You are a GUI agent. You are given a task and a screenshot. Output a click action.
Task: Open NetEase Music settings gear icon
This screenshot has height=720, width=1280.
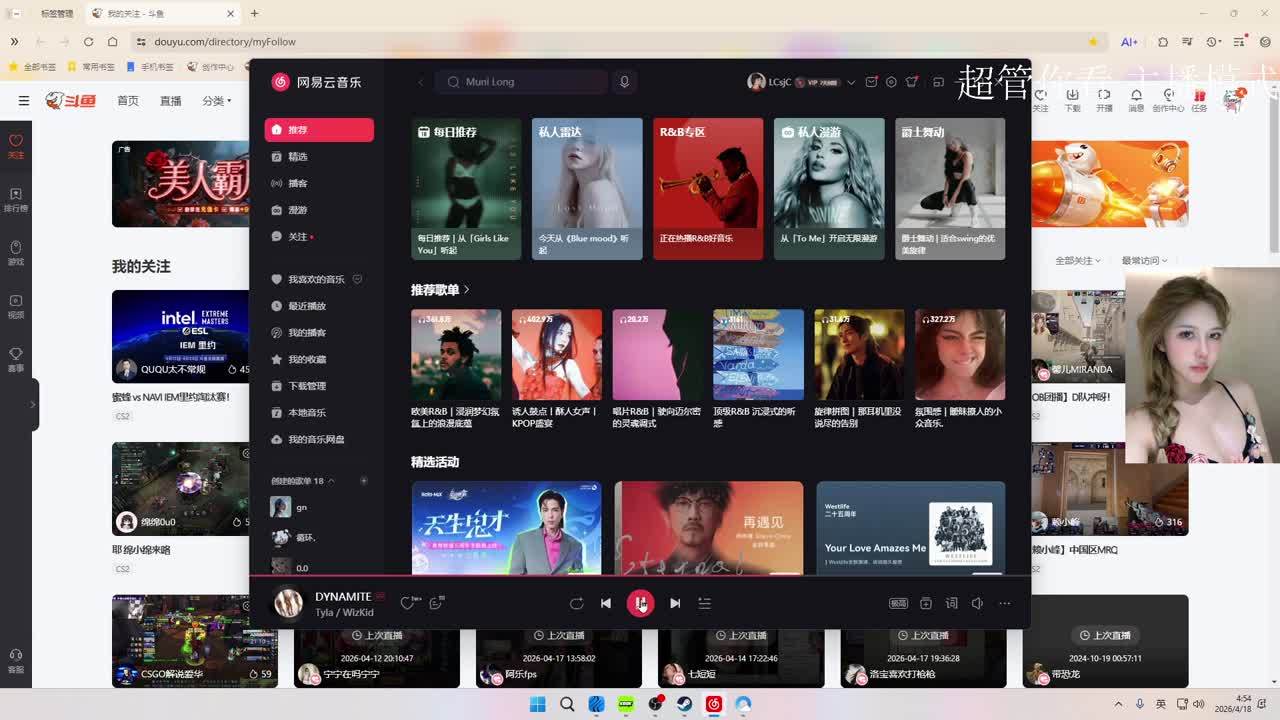click(891, 82)
